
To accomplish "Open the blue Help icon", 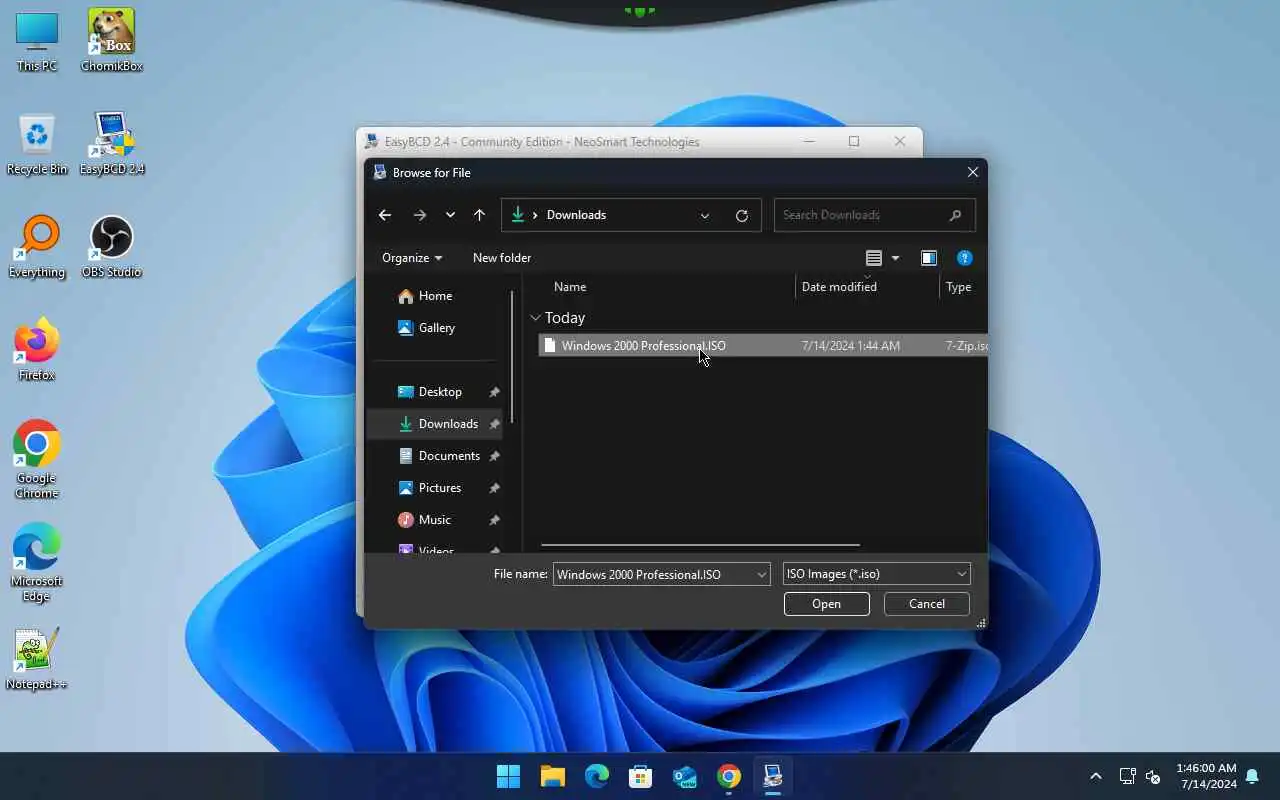I will click(964, 258).
